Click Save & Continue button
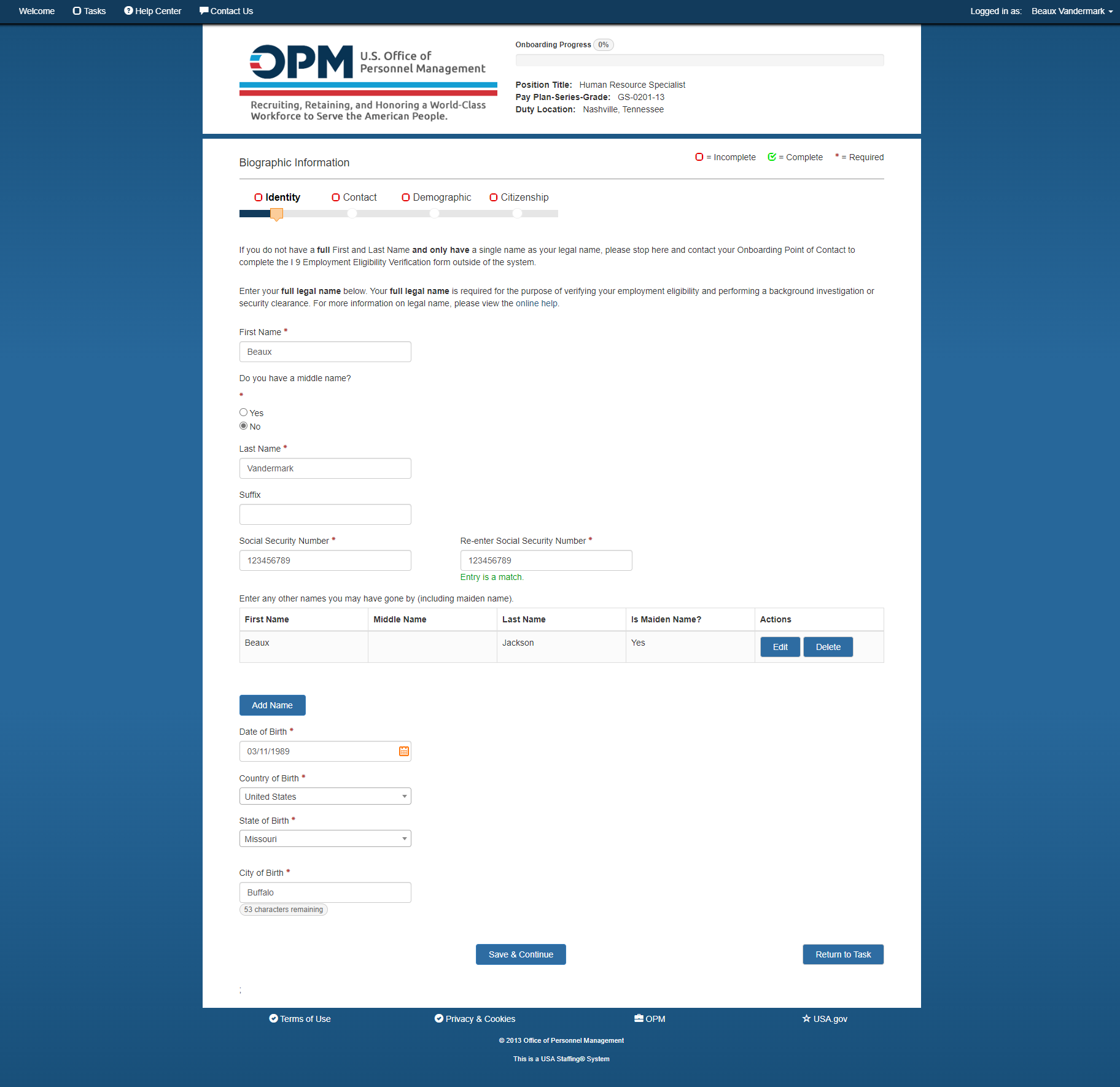Image resolution: width=1120 pixels, height=1087 pixels. tap(521, 954)
